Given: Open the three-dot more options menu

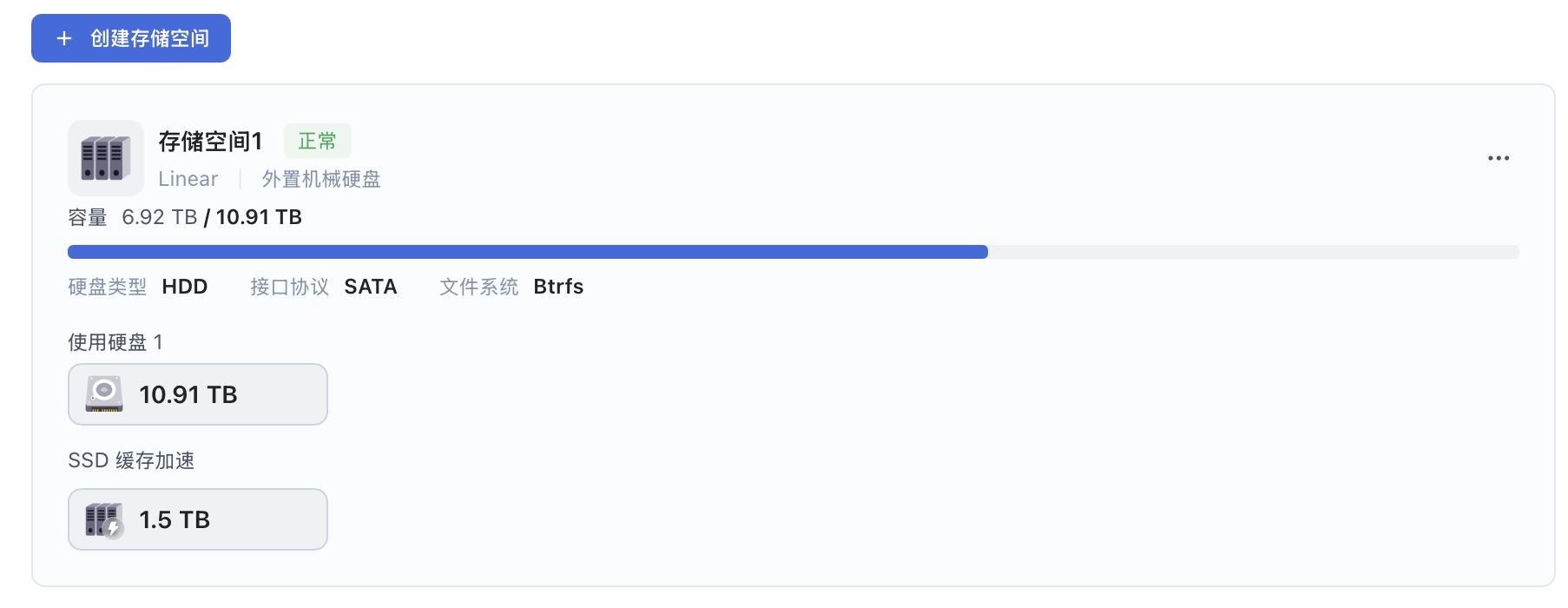Looking at the screenshot, I should [x=1499, y=158].
